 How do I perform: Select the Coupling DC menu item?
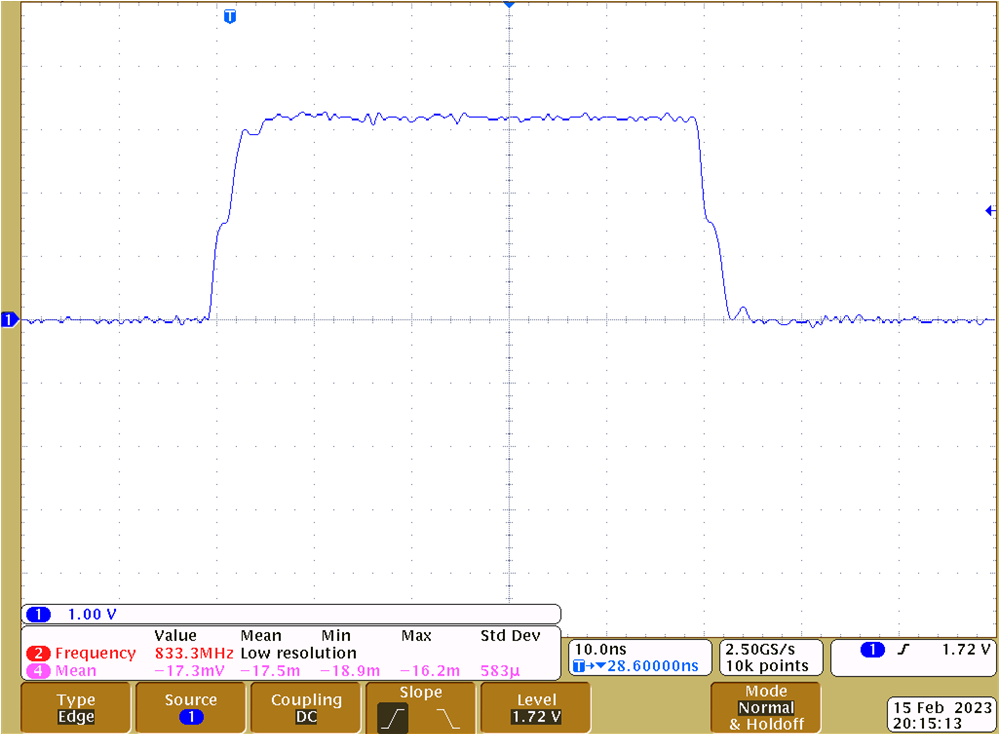(305, 707)
